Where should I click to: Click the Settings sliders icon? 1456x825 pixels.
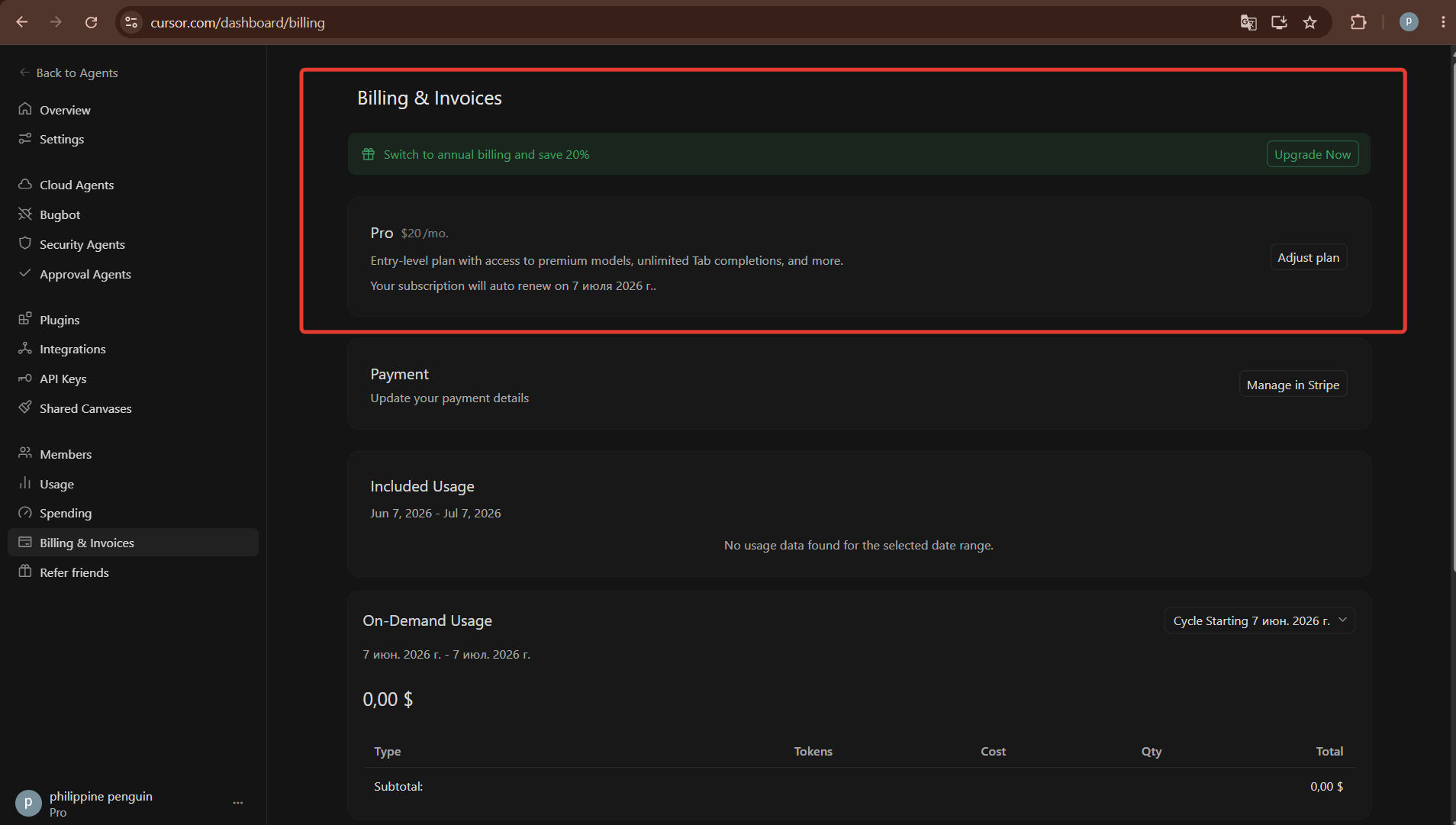tap(25, 138)
